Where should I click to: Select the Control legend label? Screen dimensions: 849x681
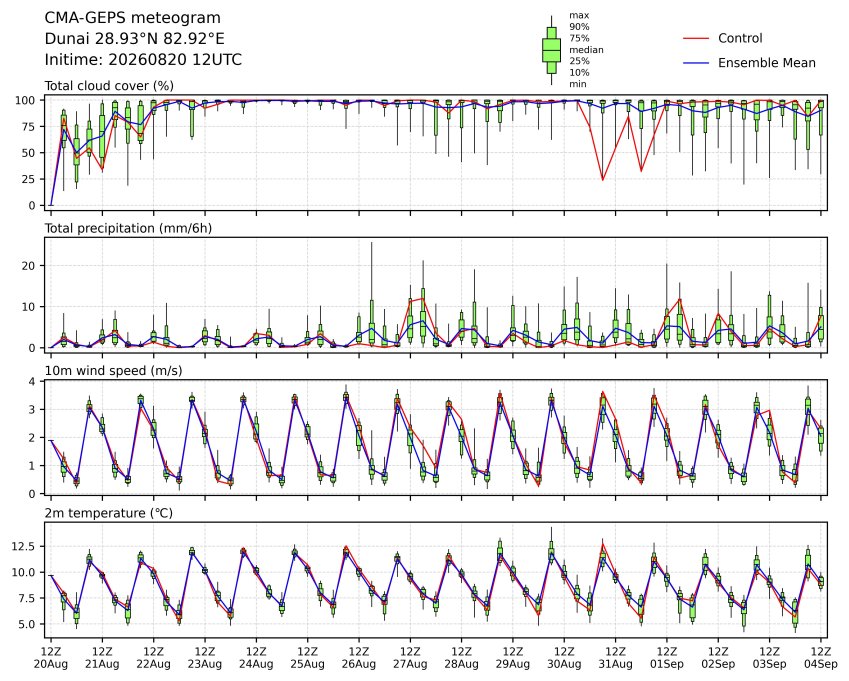click(740, 38)
